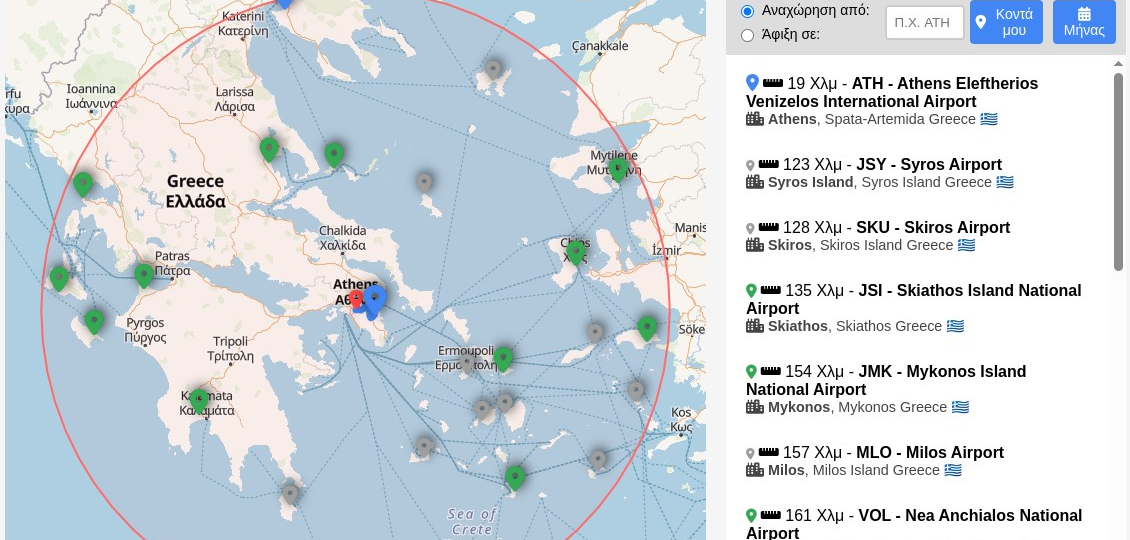Click gray Lemnos island airport marker
The image size is (1130, 540).
492,69
